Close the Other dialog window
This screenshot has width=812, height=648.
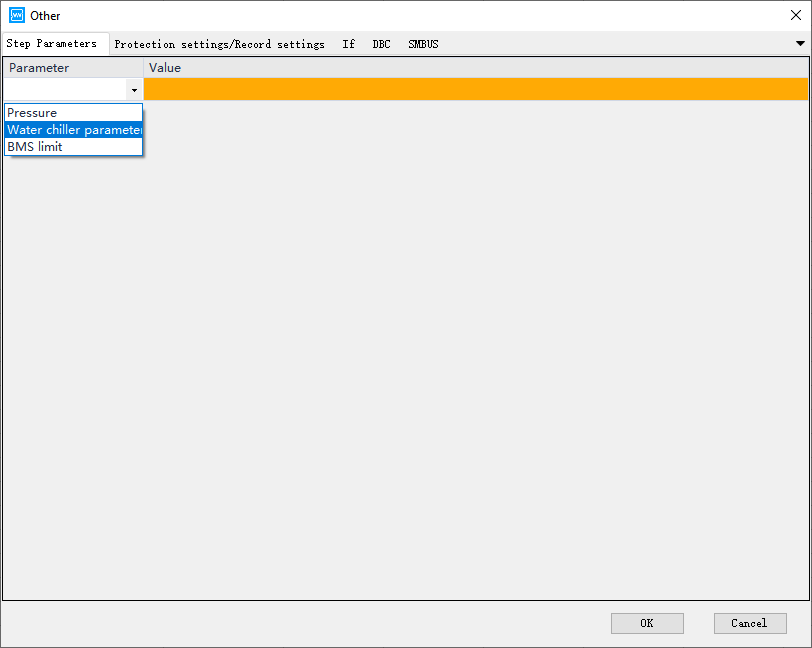[796, 15]
